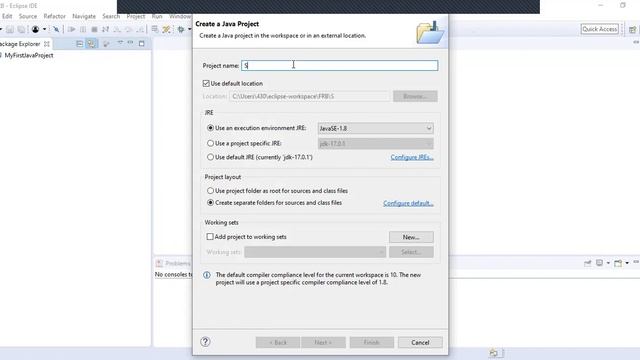Click the dialog Help question mark icon
This screenshot has height=360, width=640.
tap(205, 342)
